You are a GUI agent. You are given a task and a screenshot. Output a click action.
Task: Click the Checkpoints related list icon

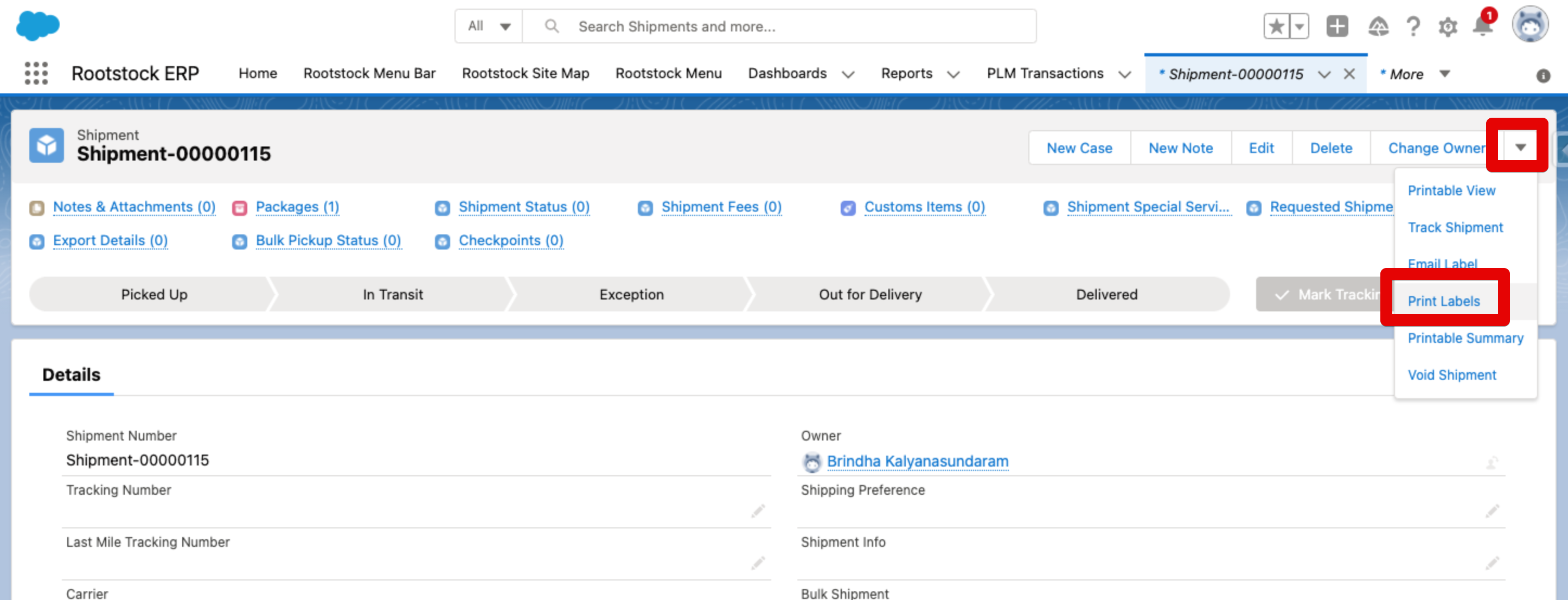click(443, 242)
